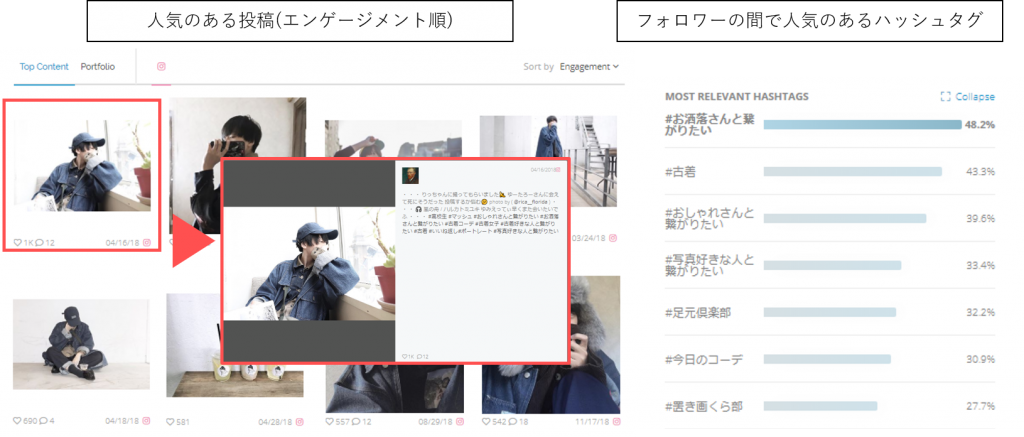
Task: Select the #今日のコーデ hashtag label
Action: coord(705,359)
